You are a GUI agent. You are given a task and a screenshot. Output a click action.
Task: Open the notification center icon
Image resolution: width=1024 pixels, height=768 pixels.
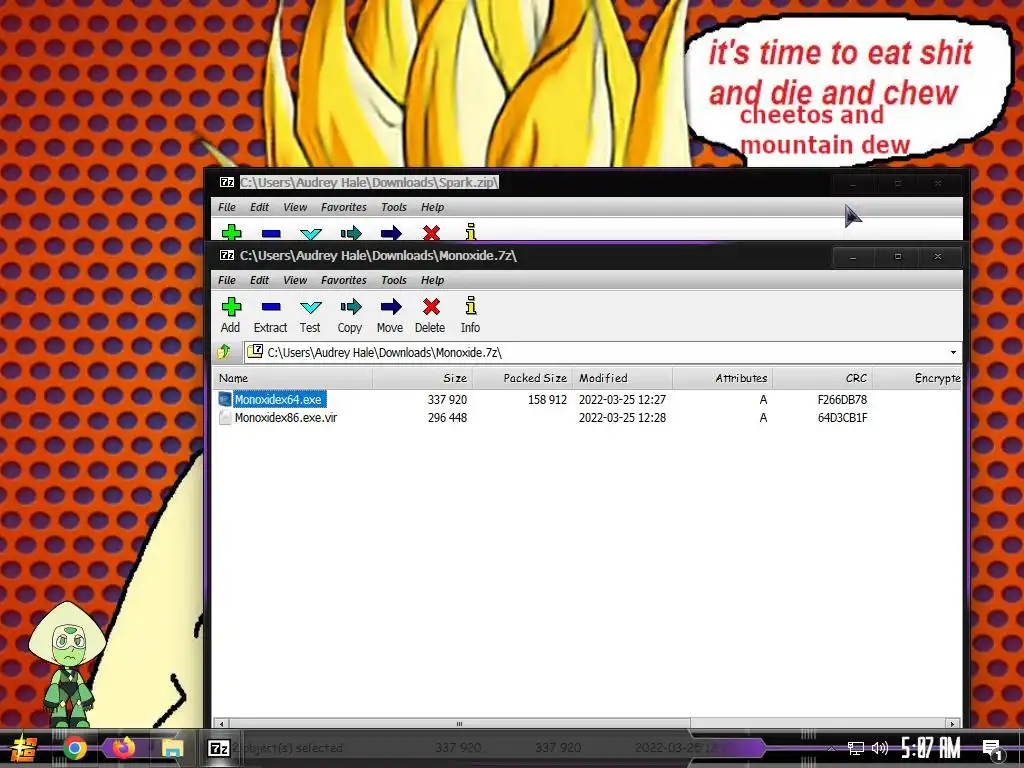coord(993,750)
